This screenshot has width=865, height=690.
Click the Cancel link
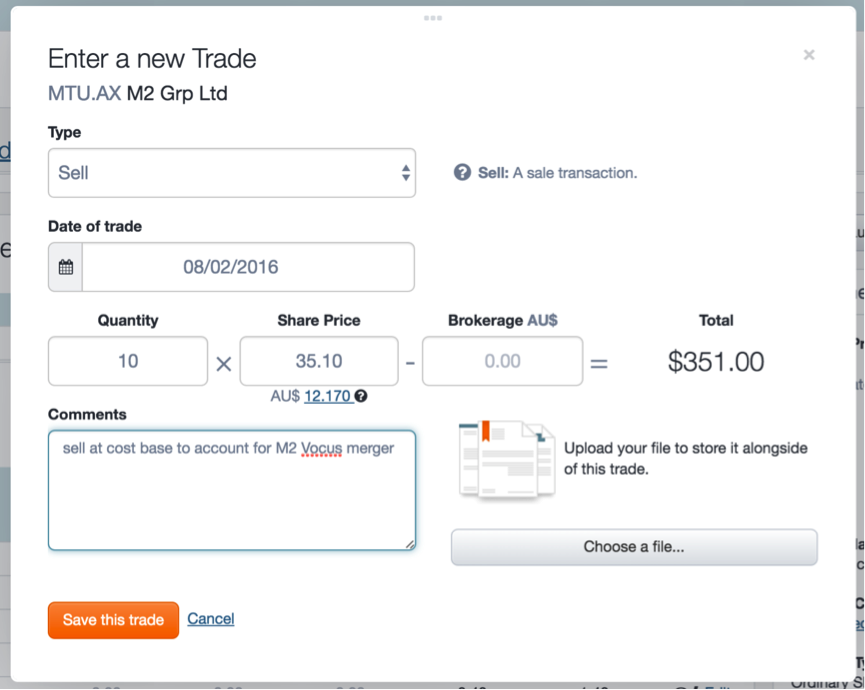211,619
